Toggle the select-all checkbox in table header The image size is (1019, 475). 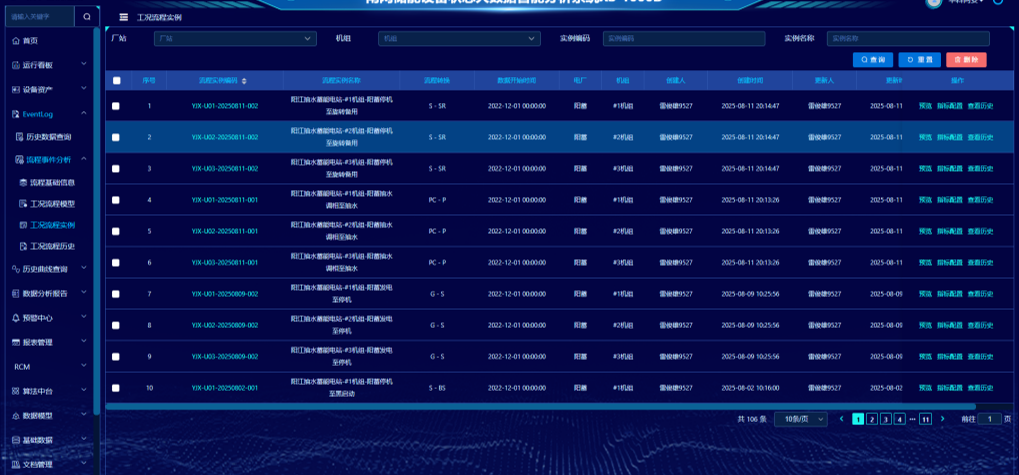tap(116, 81)
